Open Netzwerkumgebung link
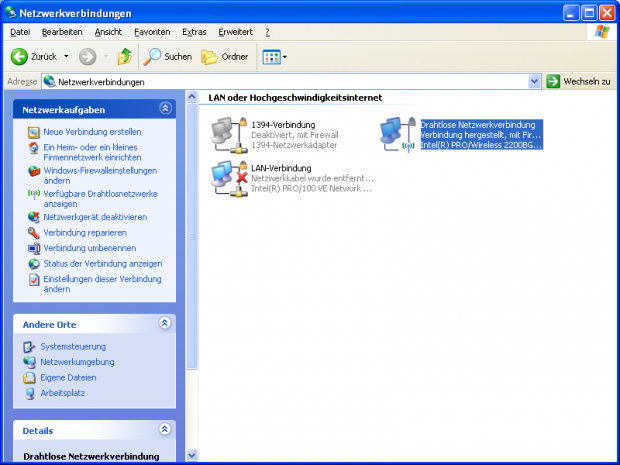This screenshot has height=465, width=620. click(x=77, y=362)
